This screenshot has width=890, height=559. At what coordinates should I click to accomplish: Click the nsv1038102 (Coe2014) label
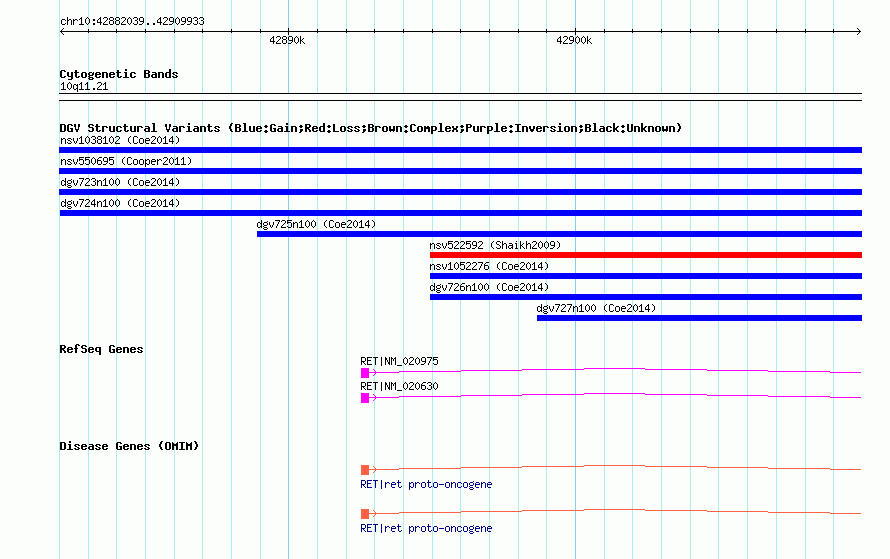click(120, 140)
